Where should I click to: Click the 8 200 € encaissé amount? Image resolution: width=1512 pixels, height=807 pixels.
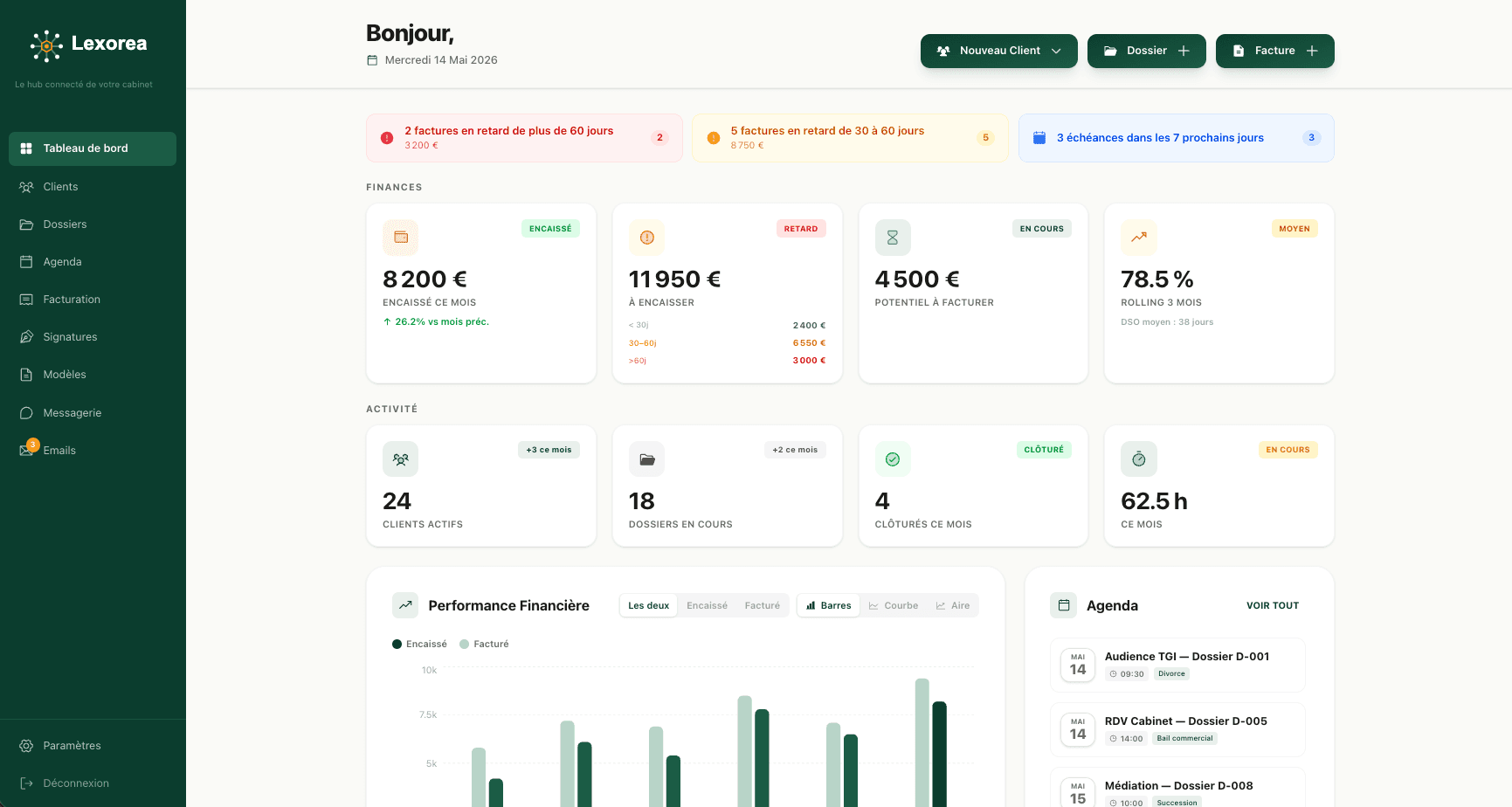point(425,279)
